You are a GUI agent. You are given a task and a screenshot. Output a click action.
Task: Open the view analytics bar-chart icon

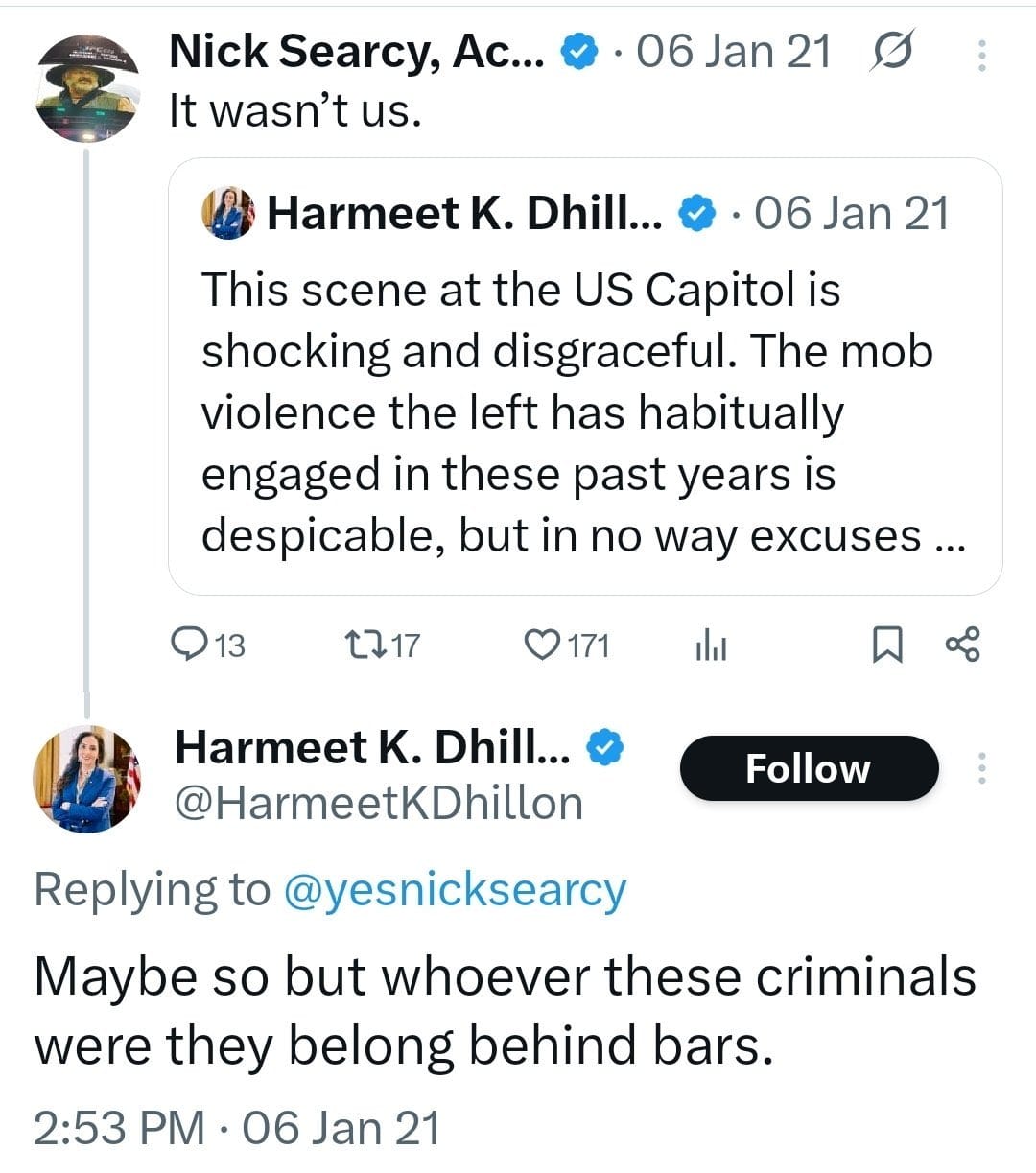(x=711, y=646)
